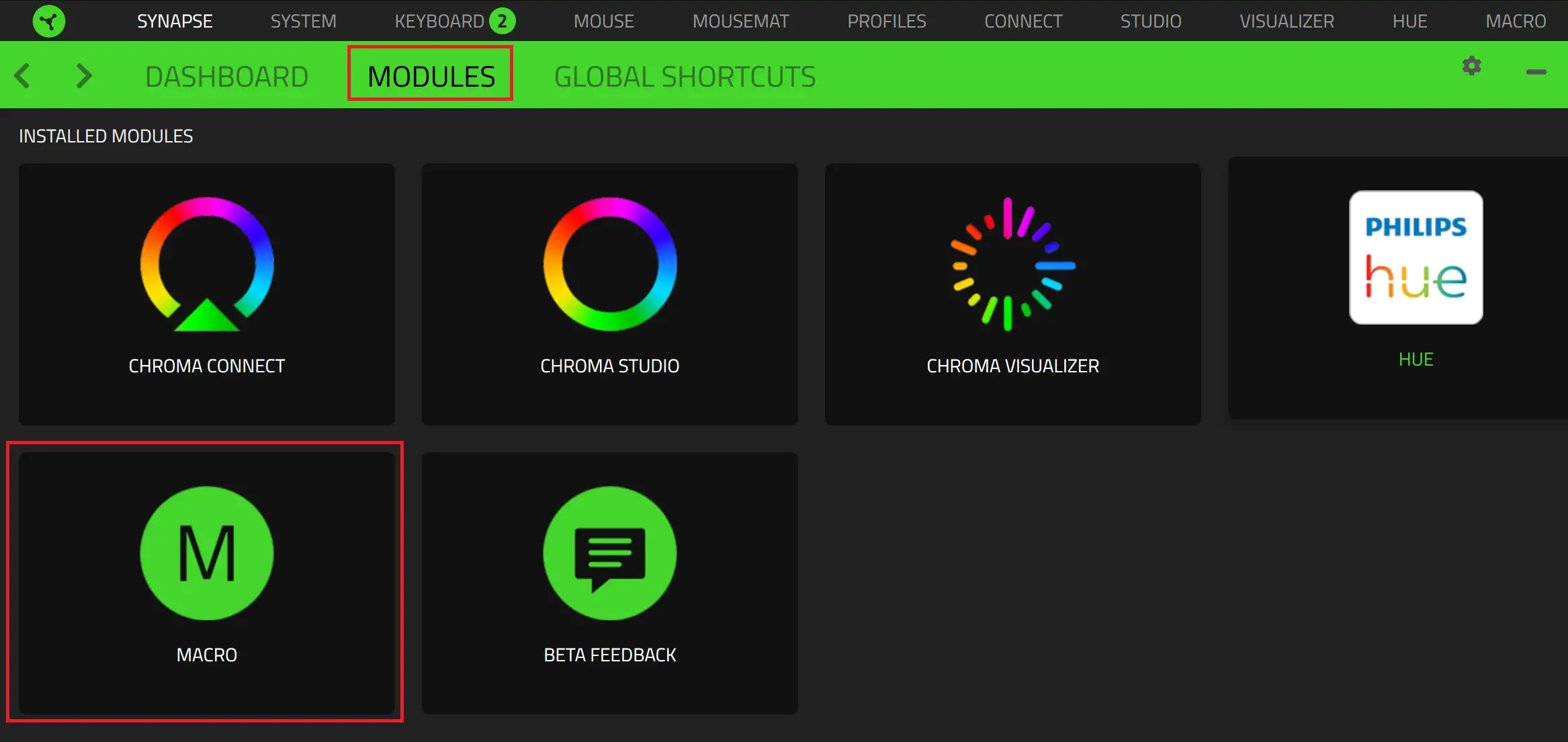Open the GLOBAL SHORTCUTS tab
This screenshot has height=742, width=1568.
coord(684,75)
